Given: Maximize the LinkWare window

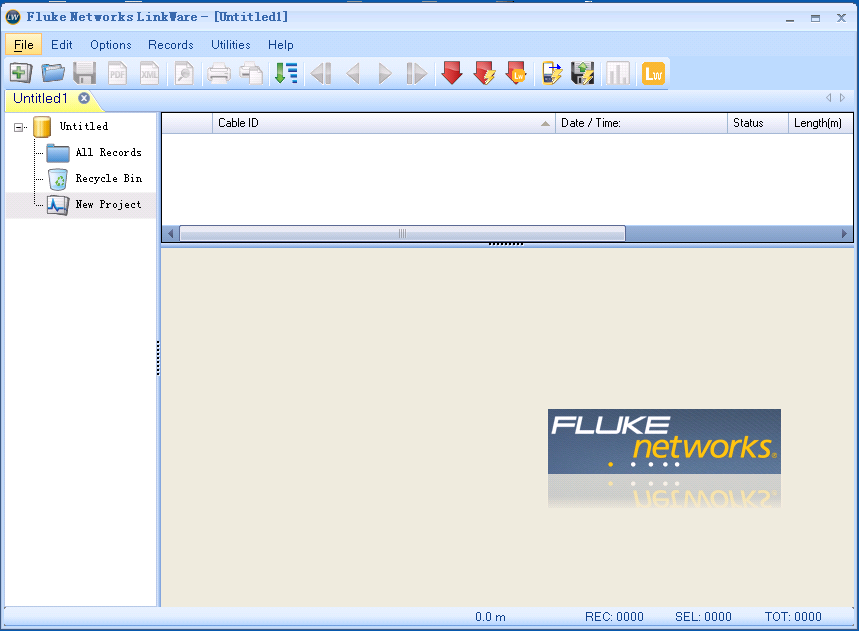Looking at the screenshot, I should click(x=816, y=18).
